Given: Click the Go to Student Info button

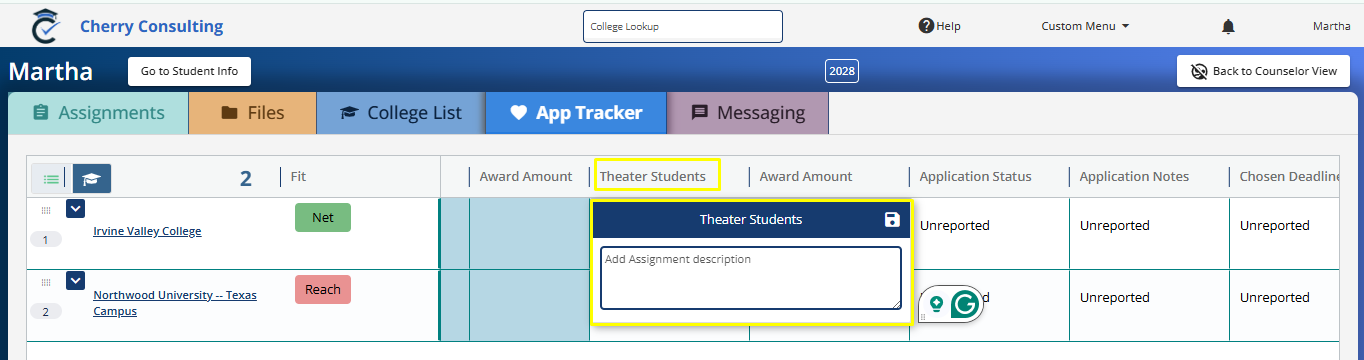Looking at the screenshot, I should click(x=189, y=71).
